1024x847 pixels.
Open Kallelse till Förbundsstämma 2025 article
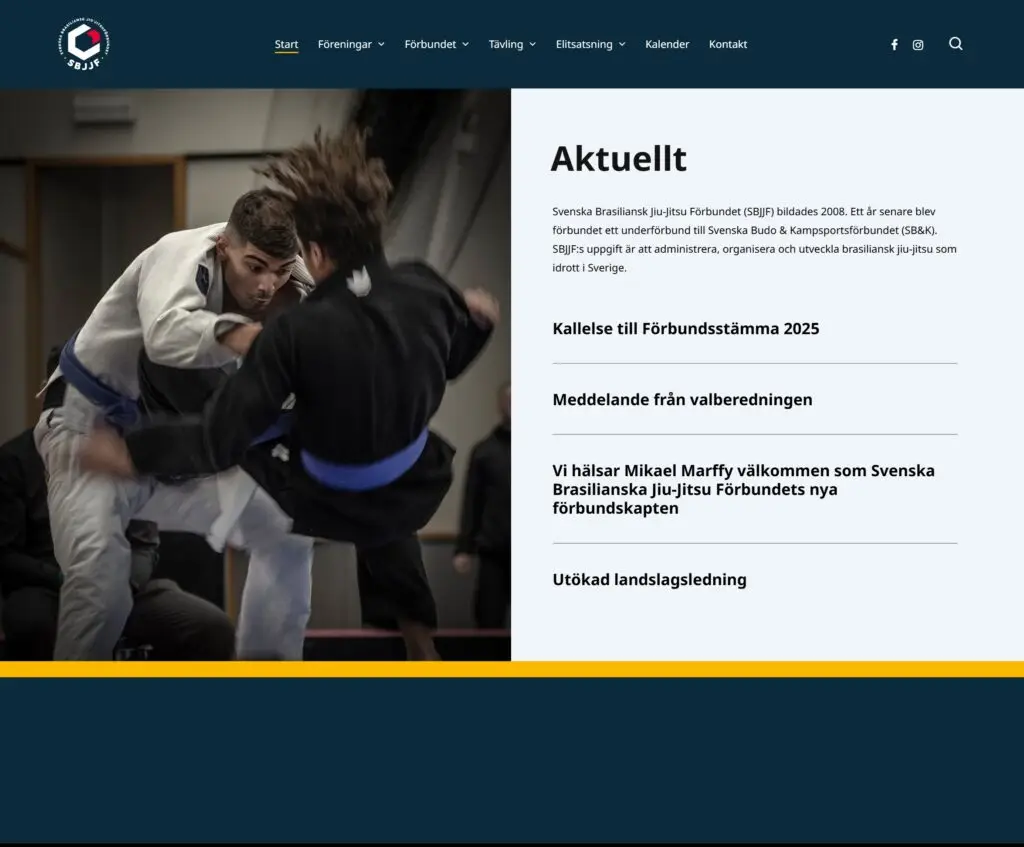click(x=686, y=328)
